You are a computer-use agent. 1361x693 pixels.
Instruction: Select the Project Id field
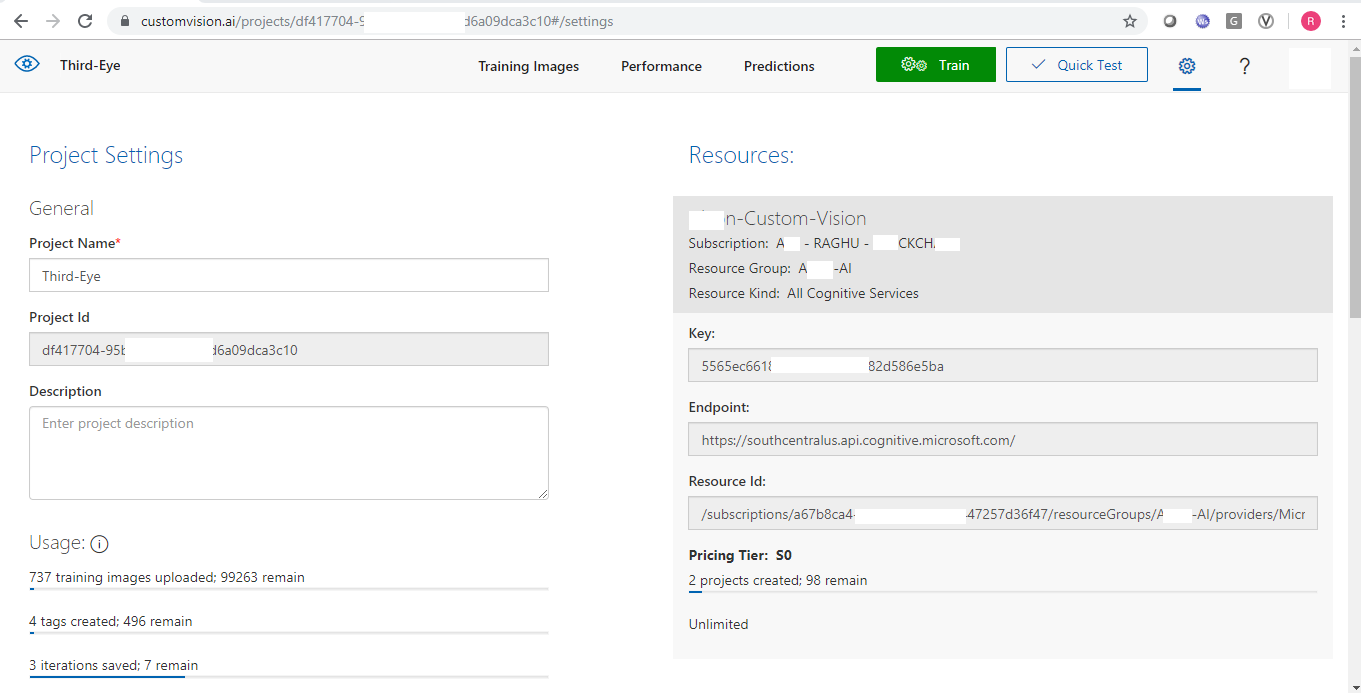[x=289, y=350]
